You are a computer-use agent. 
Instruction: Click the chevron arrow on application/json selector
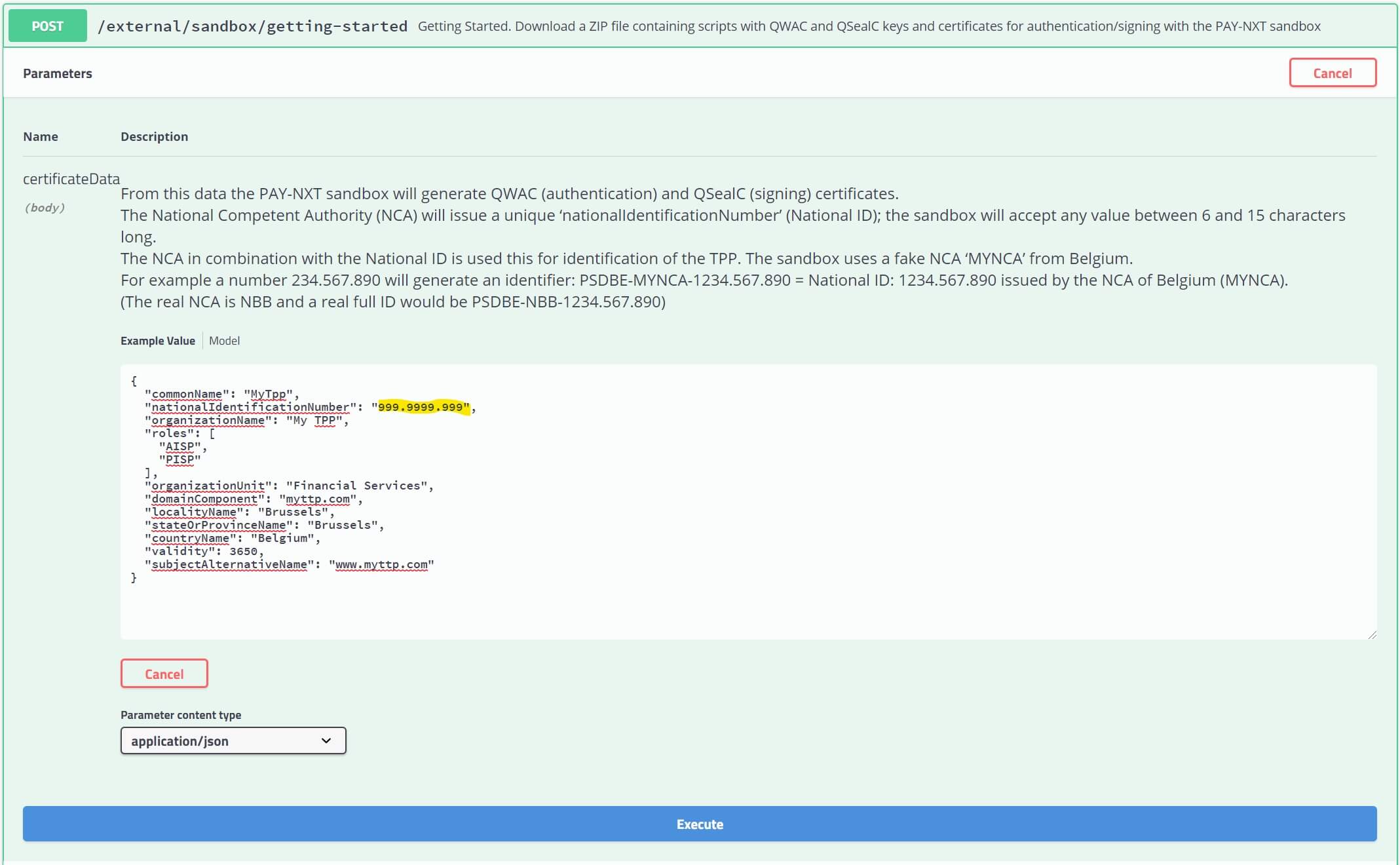[x=326, y=740]
